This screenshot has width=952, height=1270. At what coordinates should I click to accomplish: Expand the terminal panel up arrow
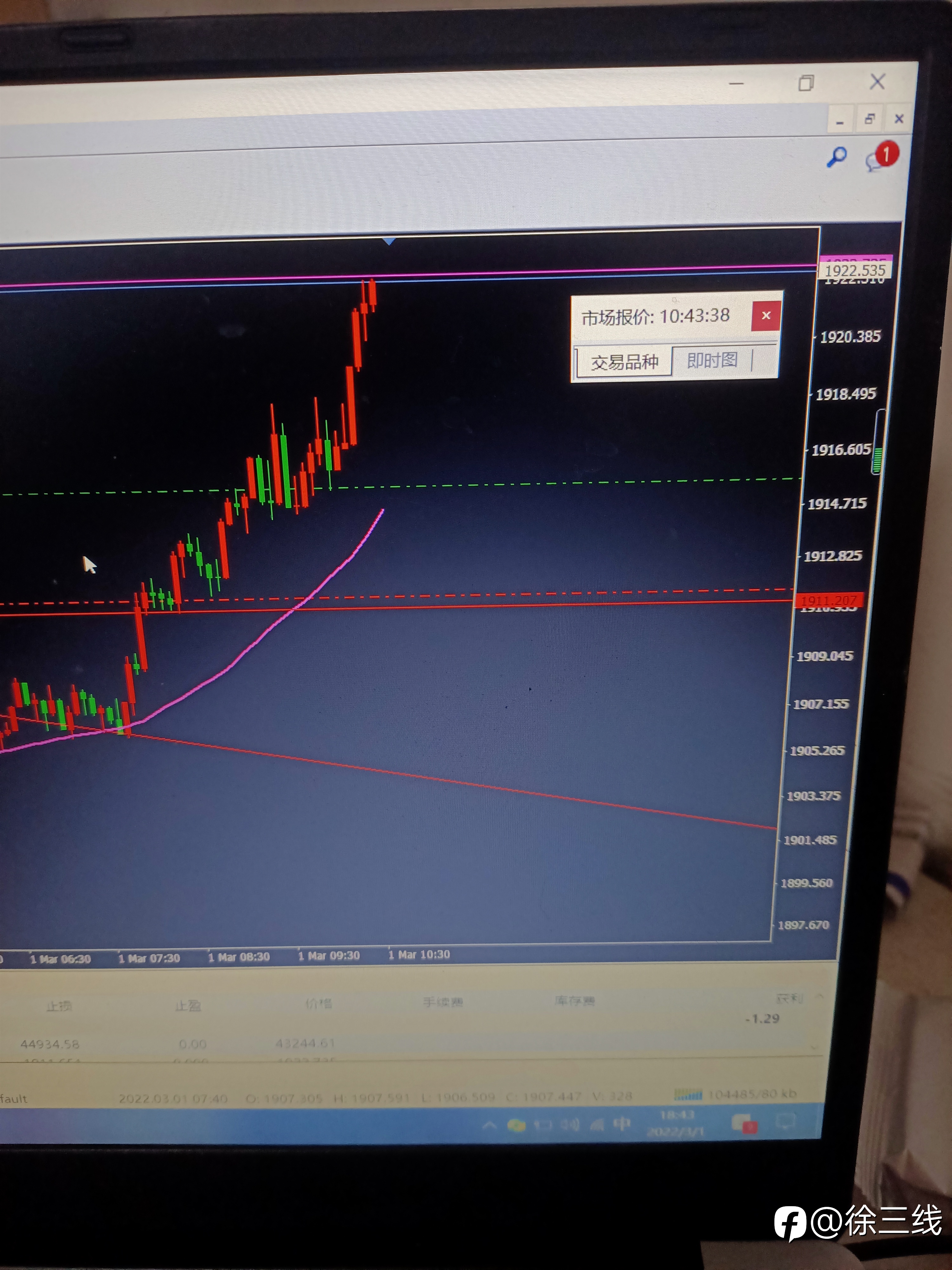(819, 996)
